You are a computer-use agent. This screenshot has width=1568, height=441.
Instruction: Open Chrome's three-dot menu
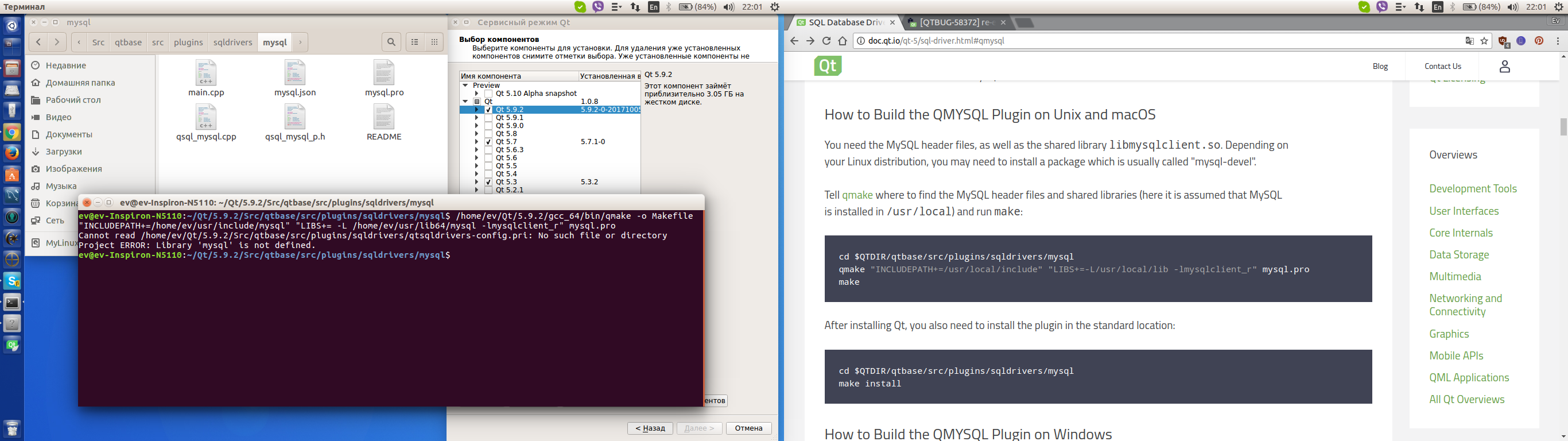pyautogui.click(x=1558, y=41)
